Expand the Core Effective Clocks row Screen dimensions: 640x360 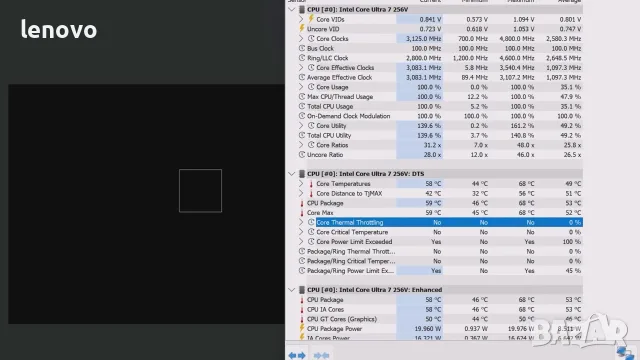tap(301, 67)
